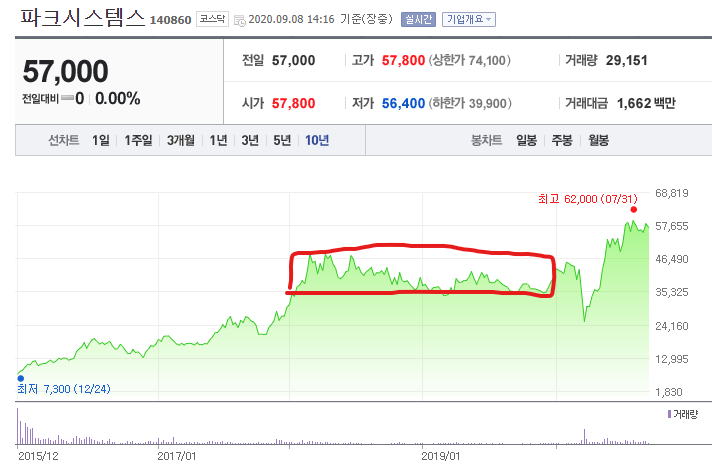
Task: Click the 저가 value 56,400
Action: (403, 103)
